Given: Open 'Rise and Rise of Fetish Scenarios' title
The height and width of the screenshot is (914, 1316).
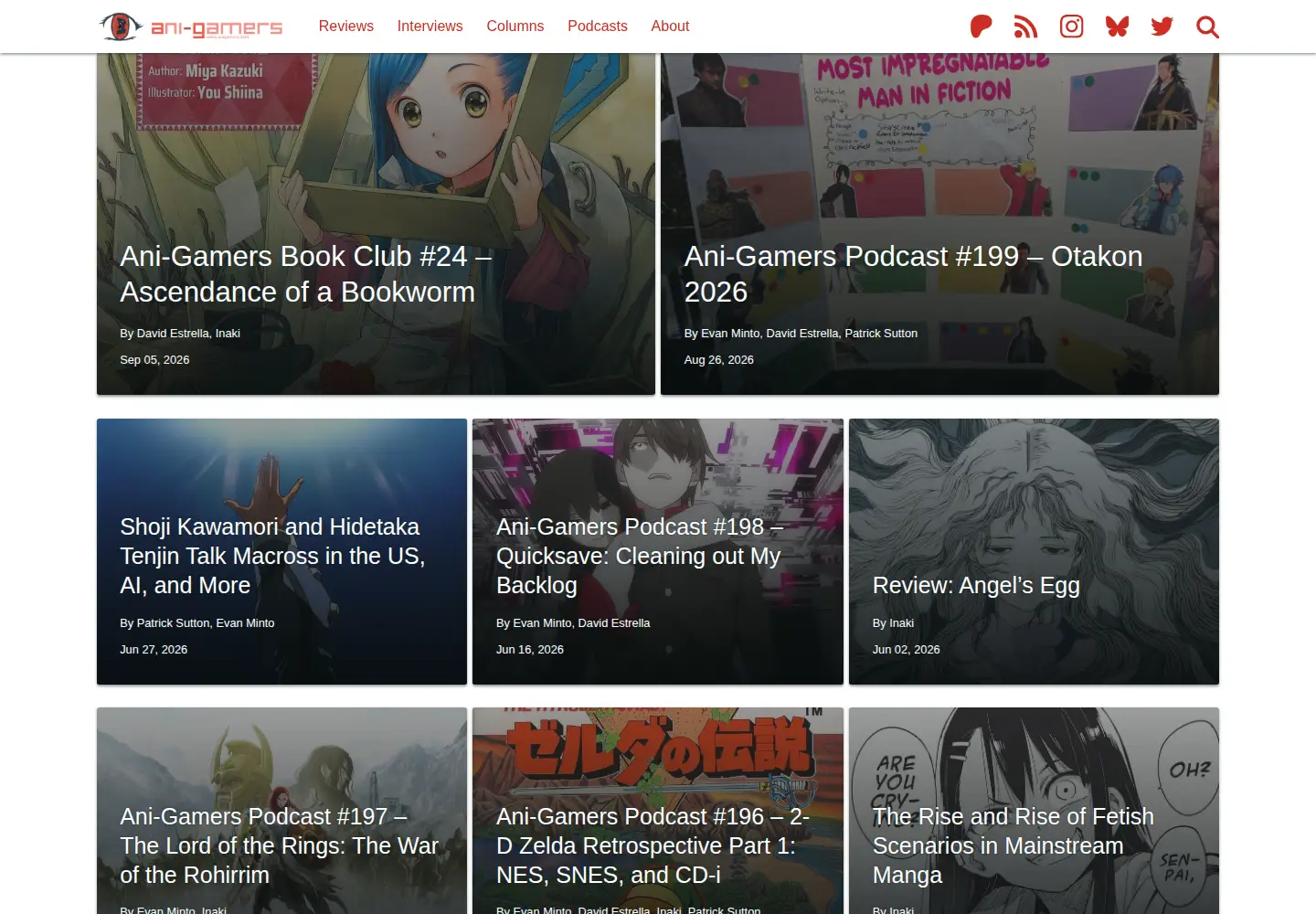Looking at the screenshot, I should (1014, 845).
